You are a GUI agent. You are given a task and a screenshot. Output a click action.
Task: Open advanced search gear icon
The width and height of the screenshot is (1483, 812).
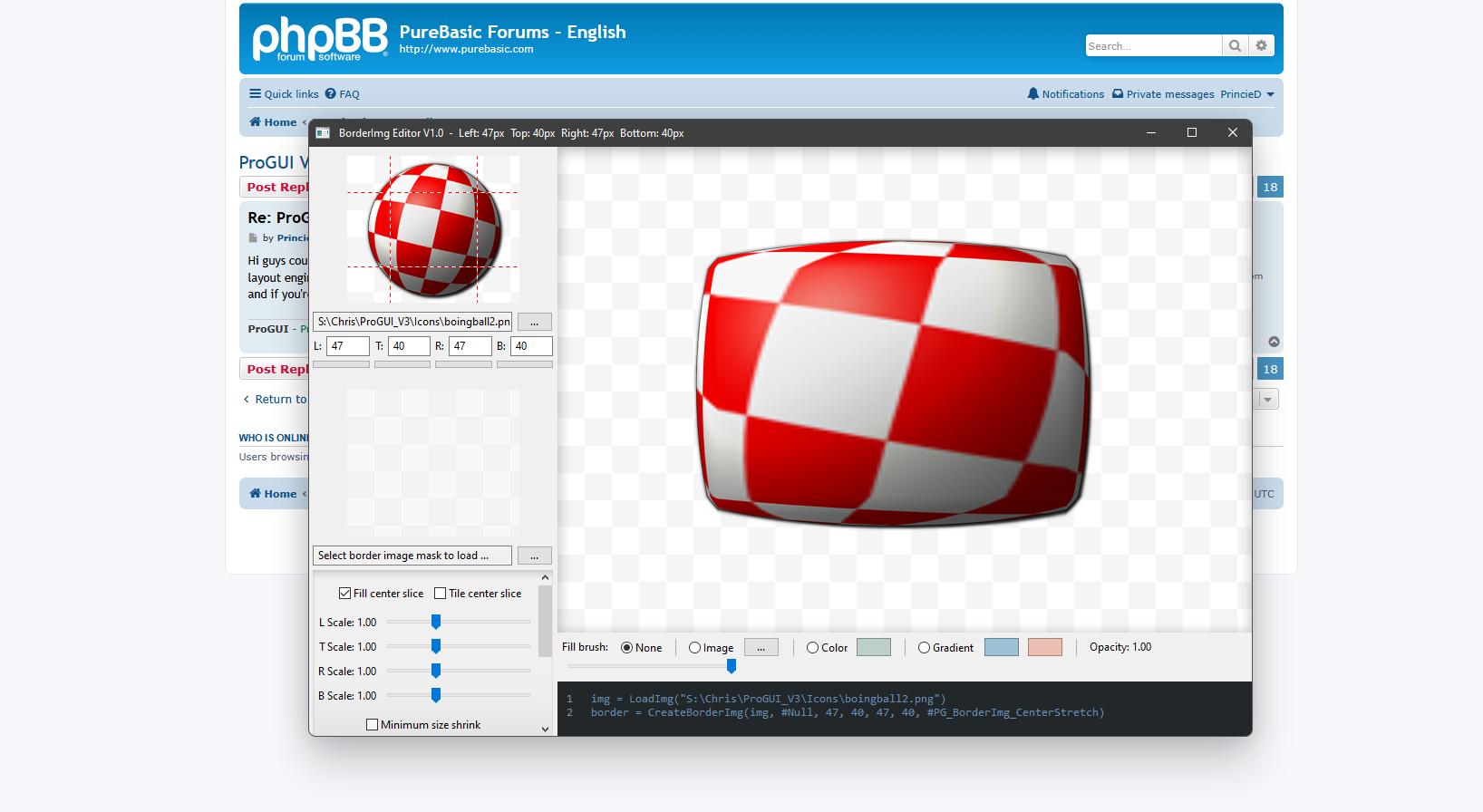point(1261,45)
